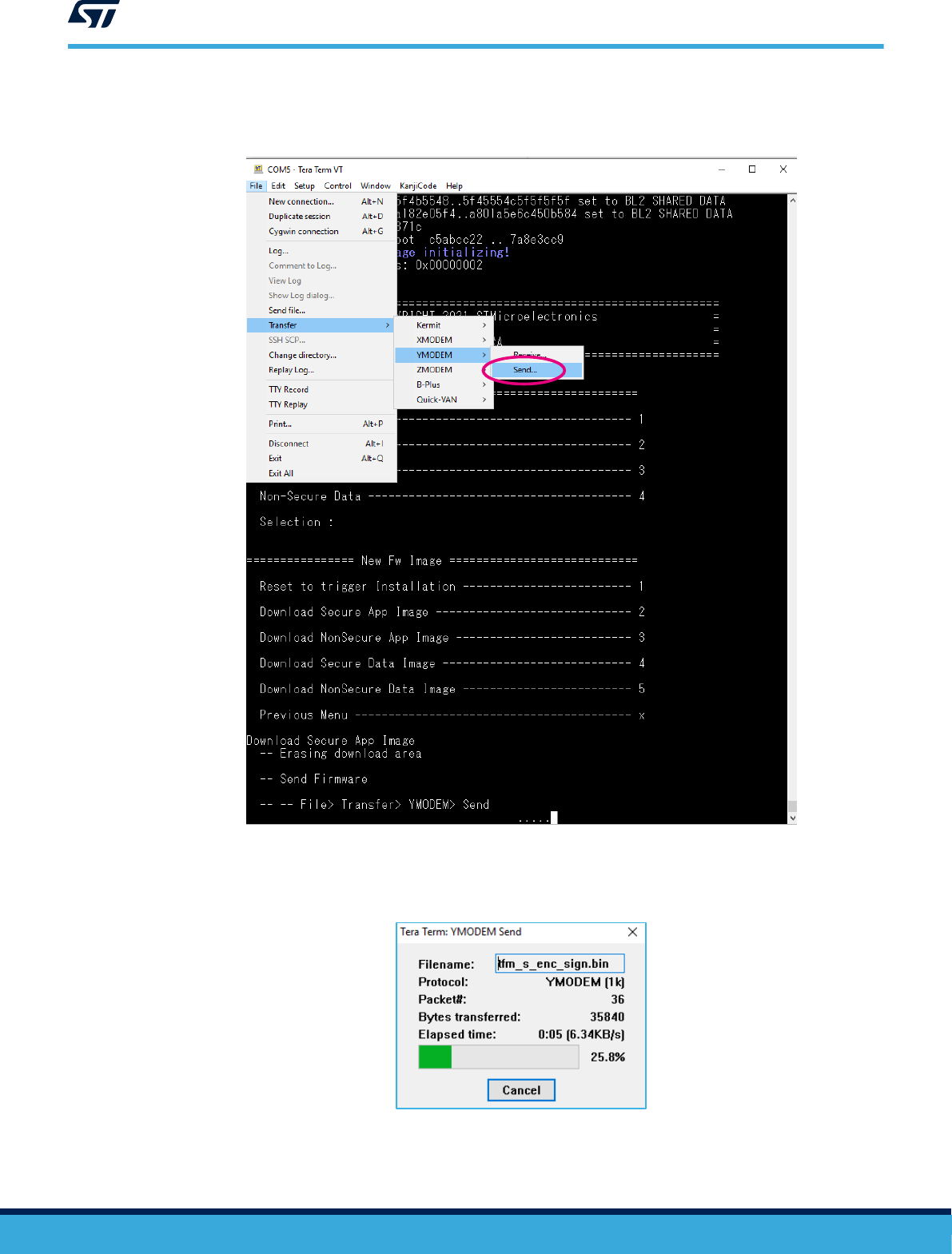Minimize the Tera Term window
This screenshot has width=952, height=1254.
(x=722, y=169)
